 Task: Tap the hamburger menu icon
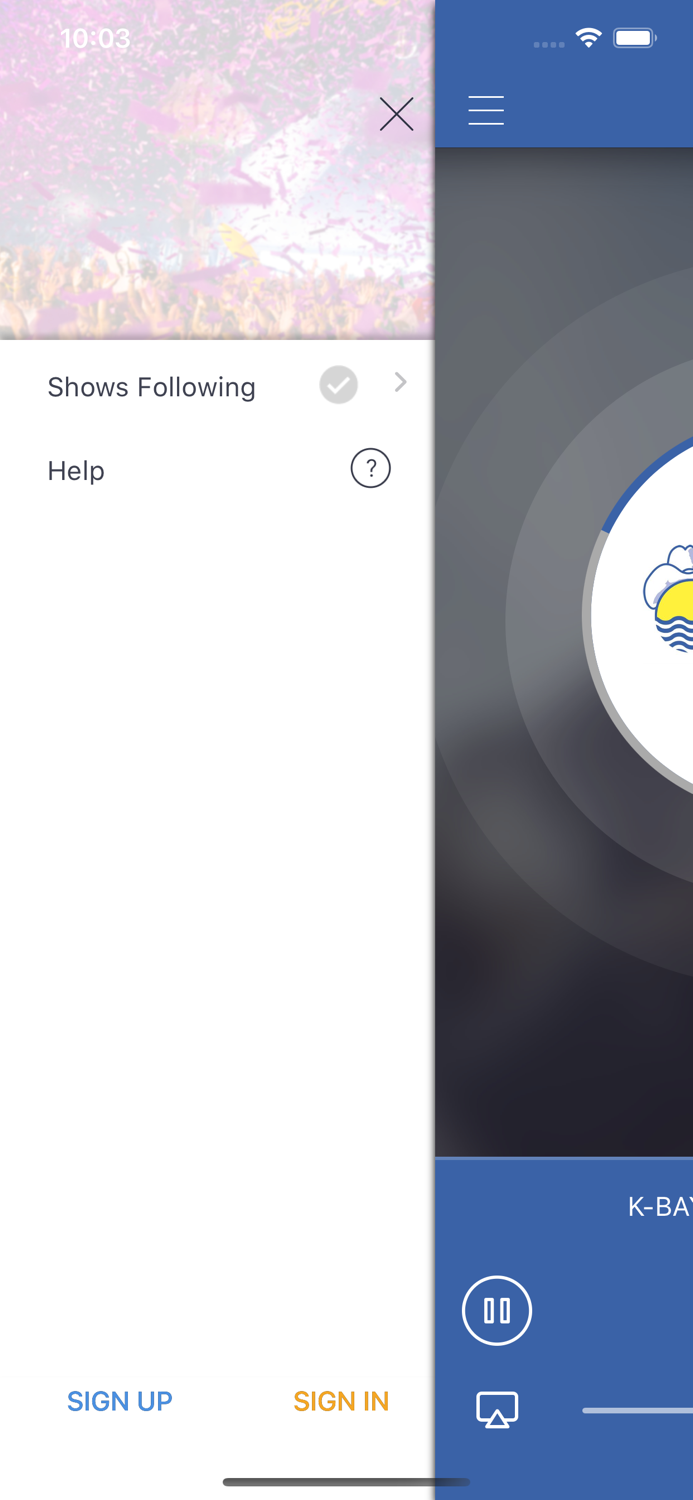486,110
